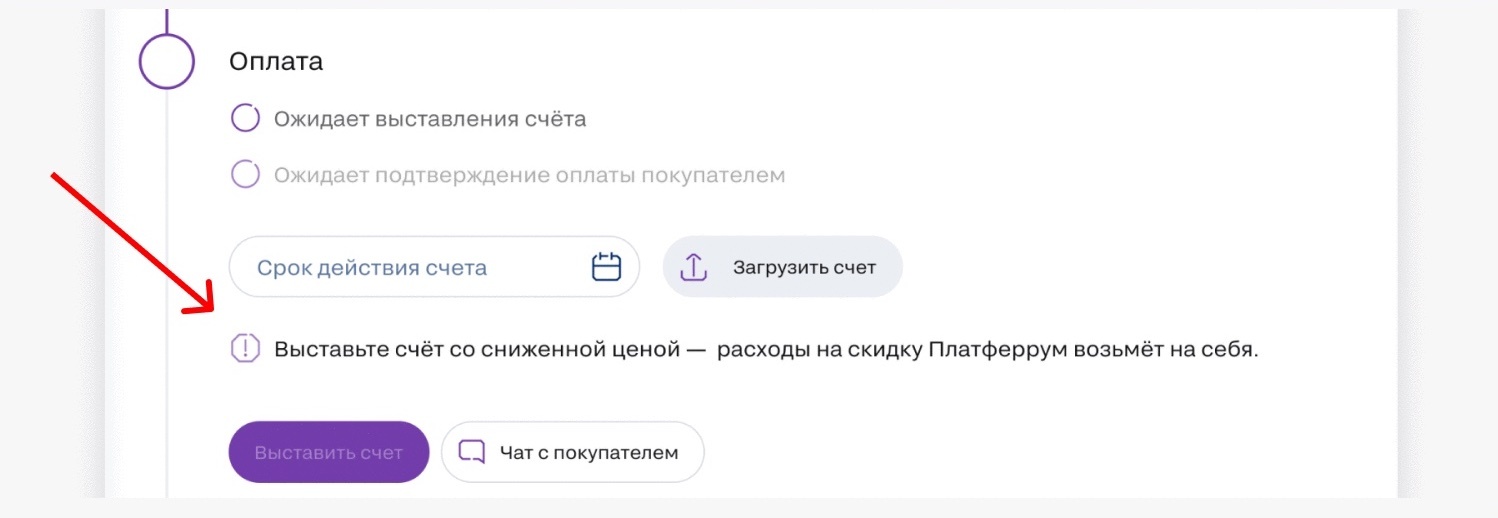Image resolution: width=1498 pixels, height=518 pixels.
Task: Click the purple Выставить счет button
Action: click(329, 452)
